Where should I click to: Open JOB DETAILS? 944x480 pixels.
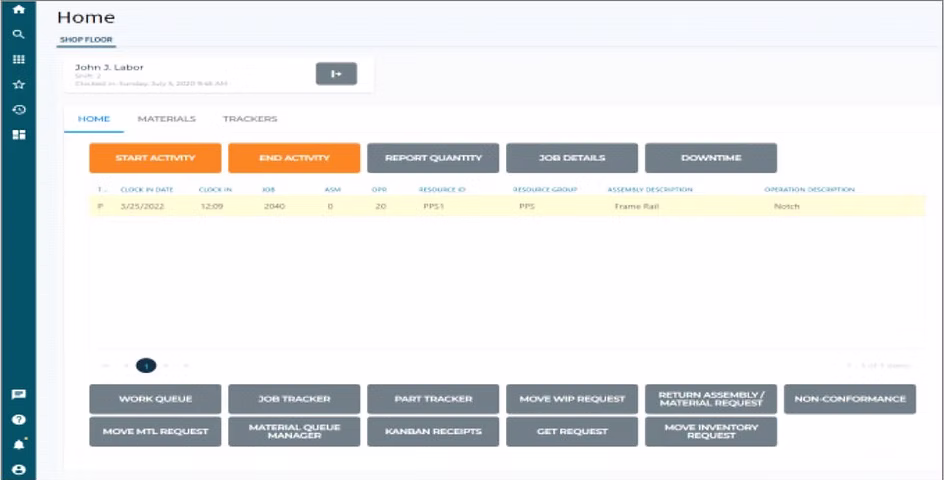coord(572,158)
